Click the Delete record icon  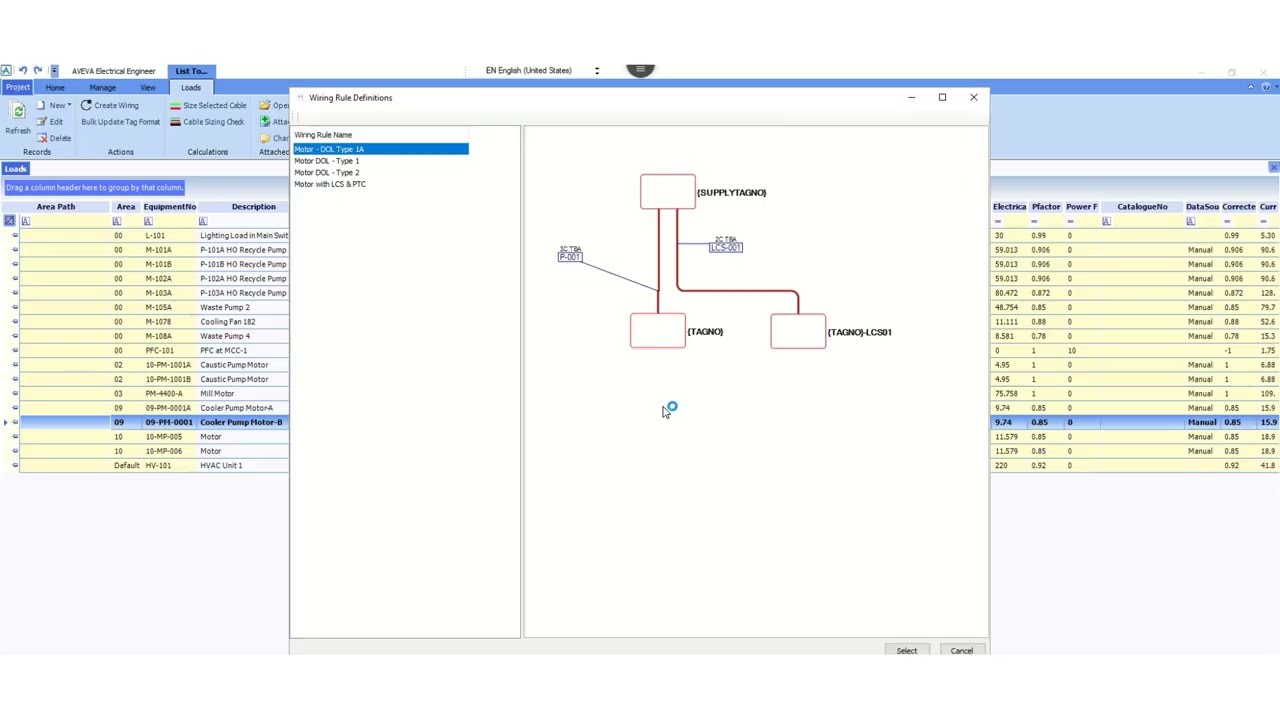42,138
